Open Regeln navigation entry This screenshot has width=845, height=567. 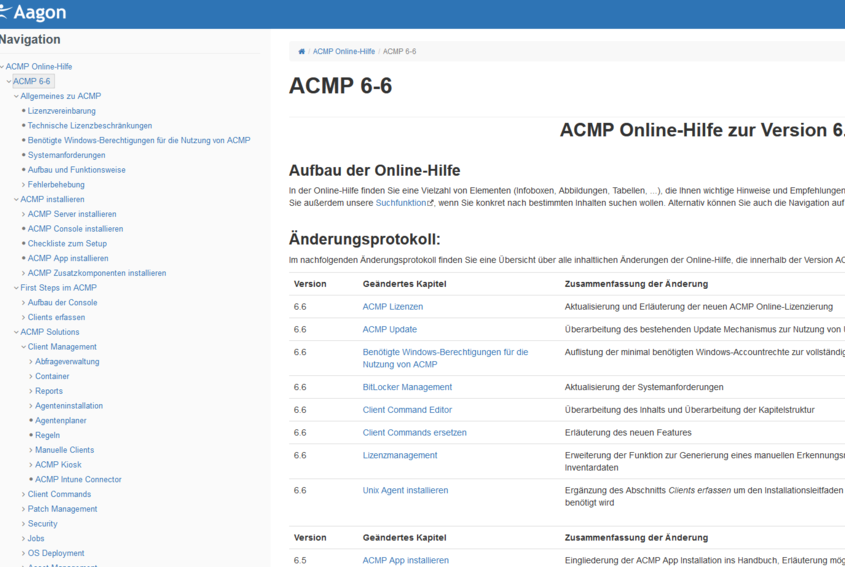pyautogui.click(x=47, y=435)
